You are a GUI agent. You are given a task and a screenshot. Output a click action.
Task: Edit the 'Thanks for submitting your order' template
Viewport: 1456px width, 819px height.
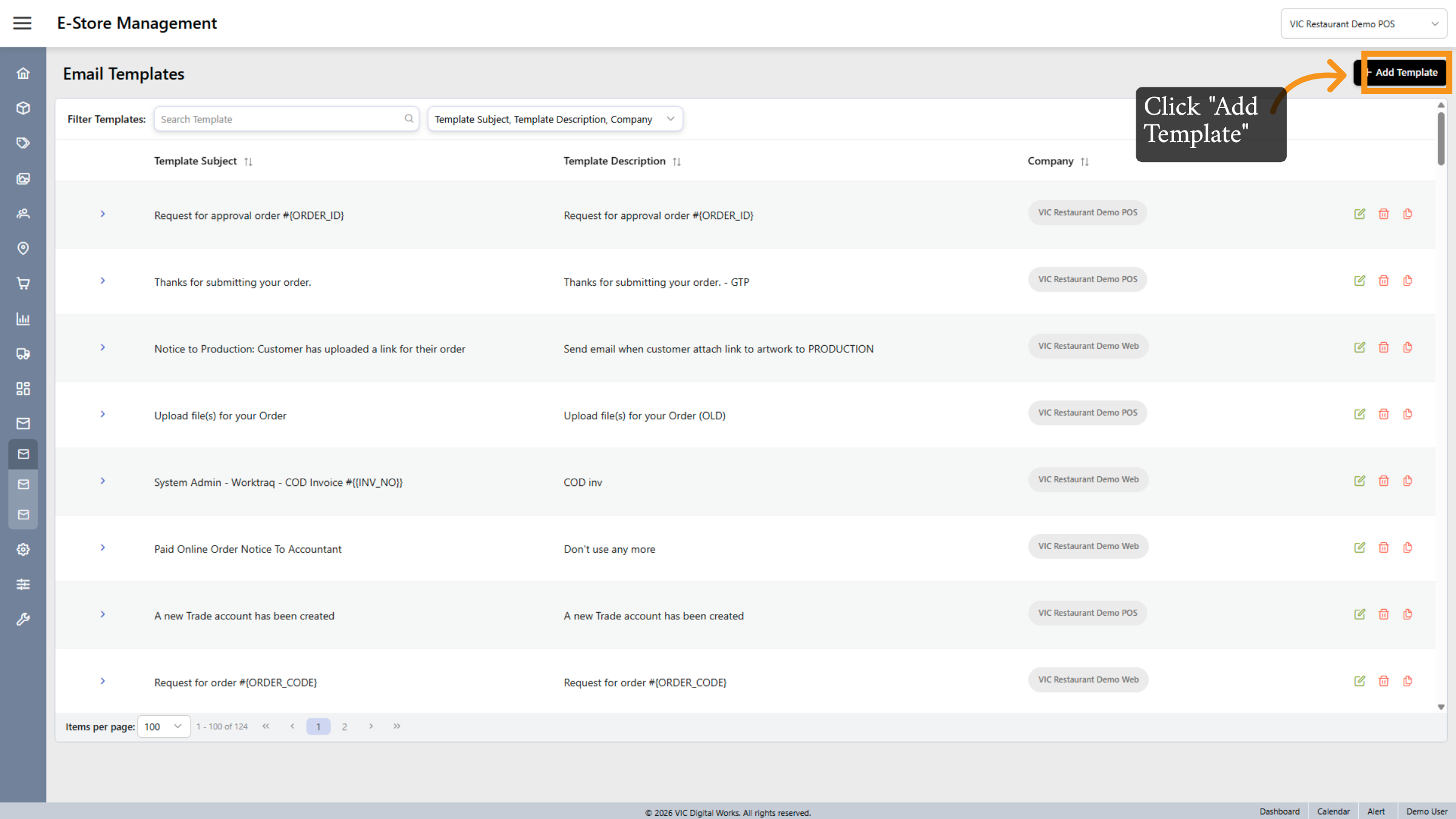click(1360, 280)
